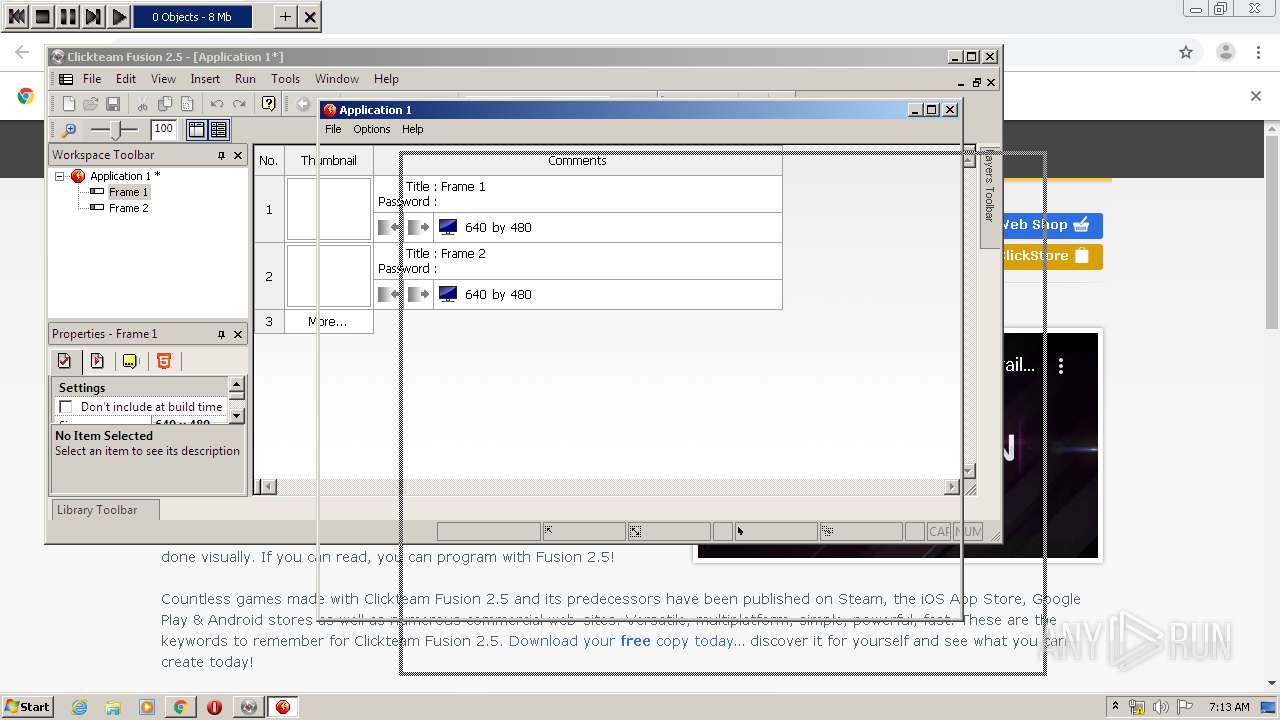The width and height of the screenshot is (1280, 720).
Task: Click the debugger plus button
Action: coord(285,16)
